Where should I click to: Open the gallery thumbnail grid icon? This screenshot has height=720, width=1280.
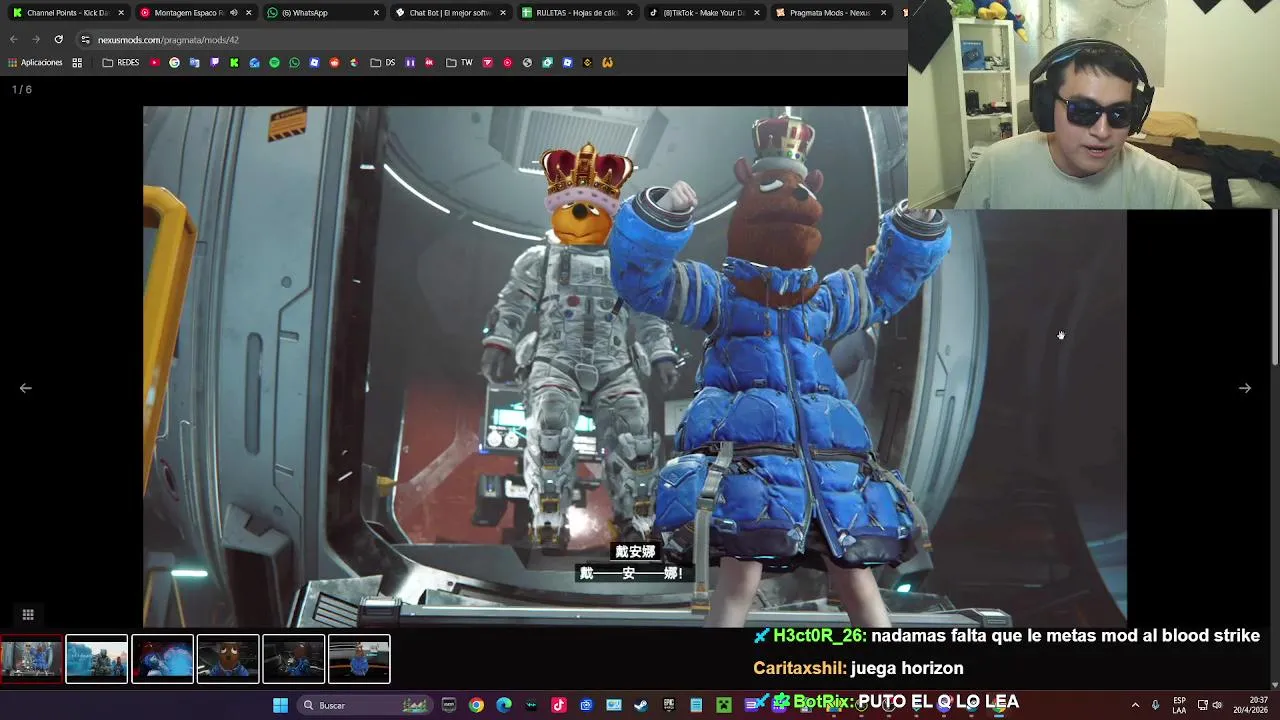click(x=28, y=614)
